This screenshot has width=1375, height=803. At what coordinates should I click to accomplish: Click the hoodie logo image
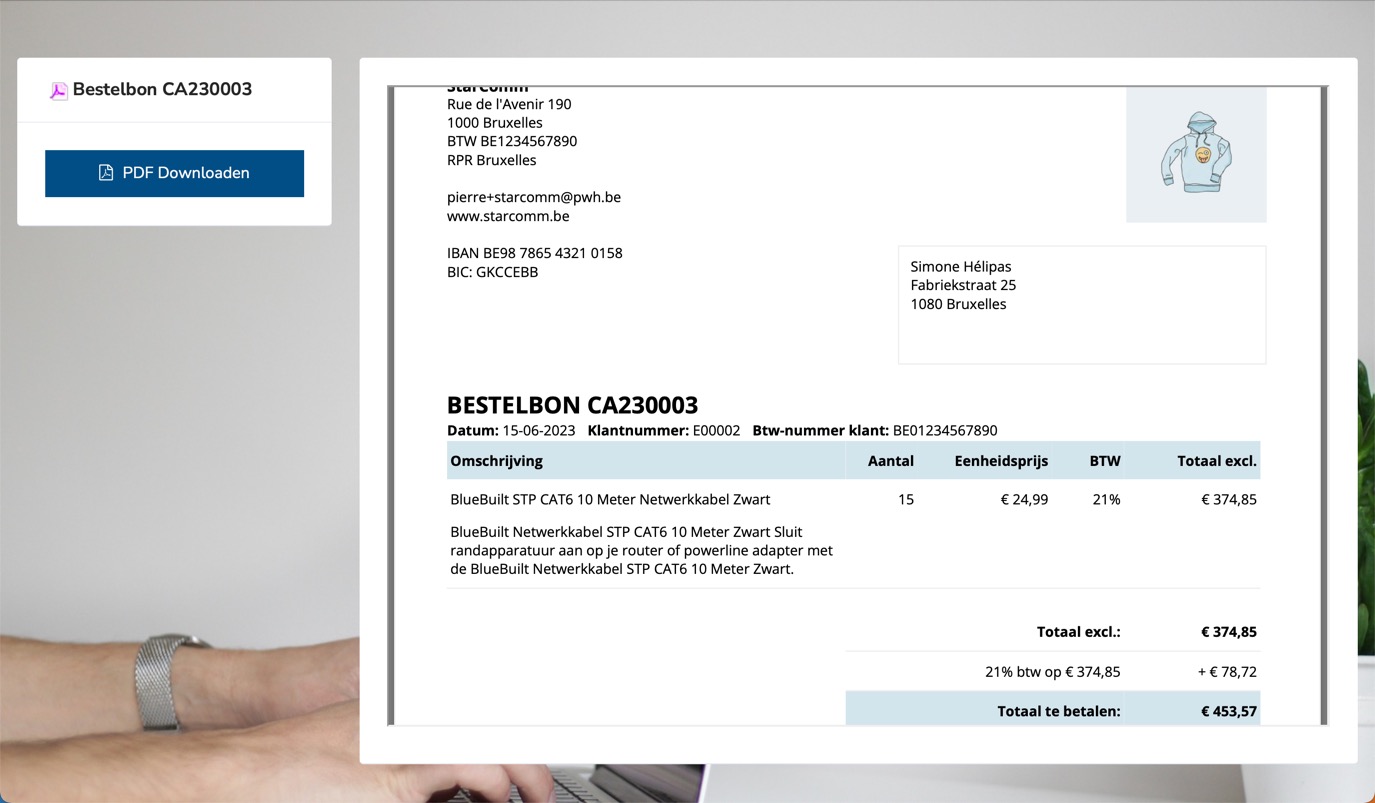click(1196, 155)
